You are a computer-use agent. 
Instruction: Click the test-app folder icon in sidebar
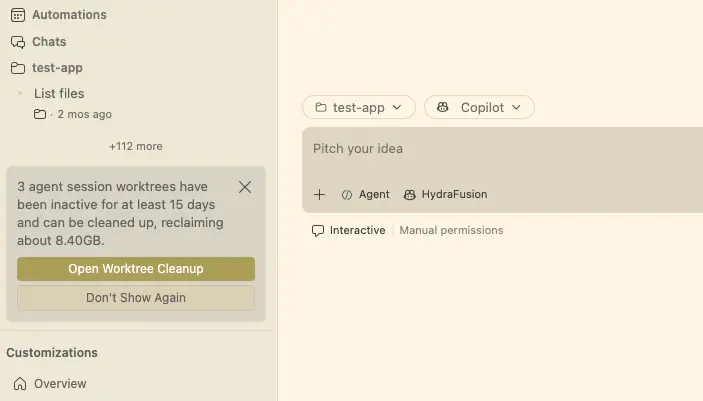click(x=18, y=68)
